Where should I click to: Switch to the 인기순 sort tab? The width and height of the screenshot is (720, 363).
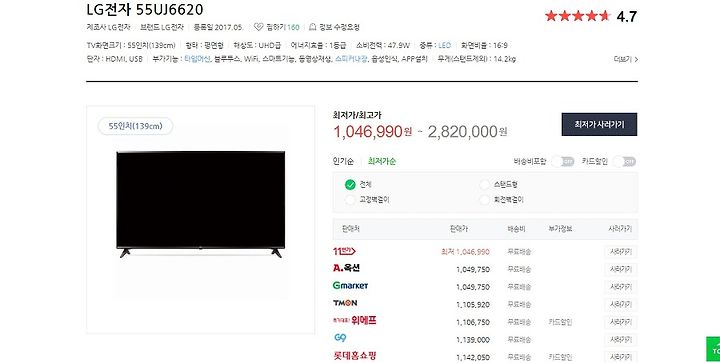343,162
